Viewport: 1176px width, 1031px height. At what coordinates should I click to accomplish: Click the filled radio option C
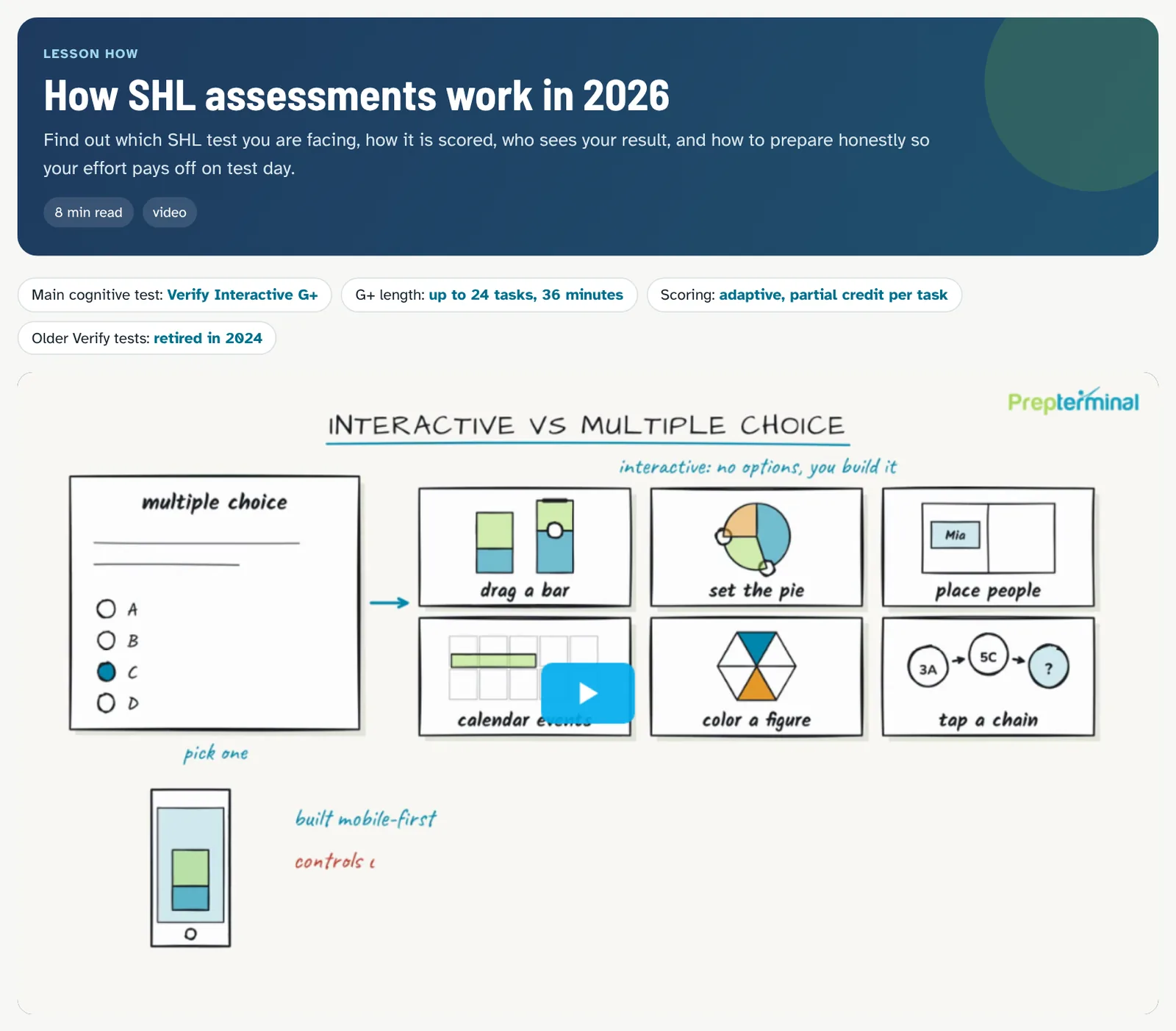(x=107, y=672)
